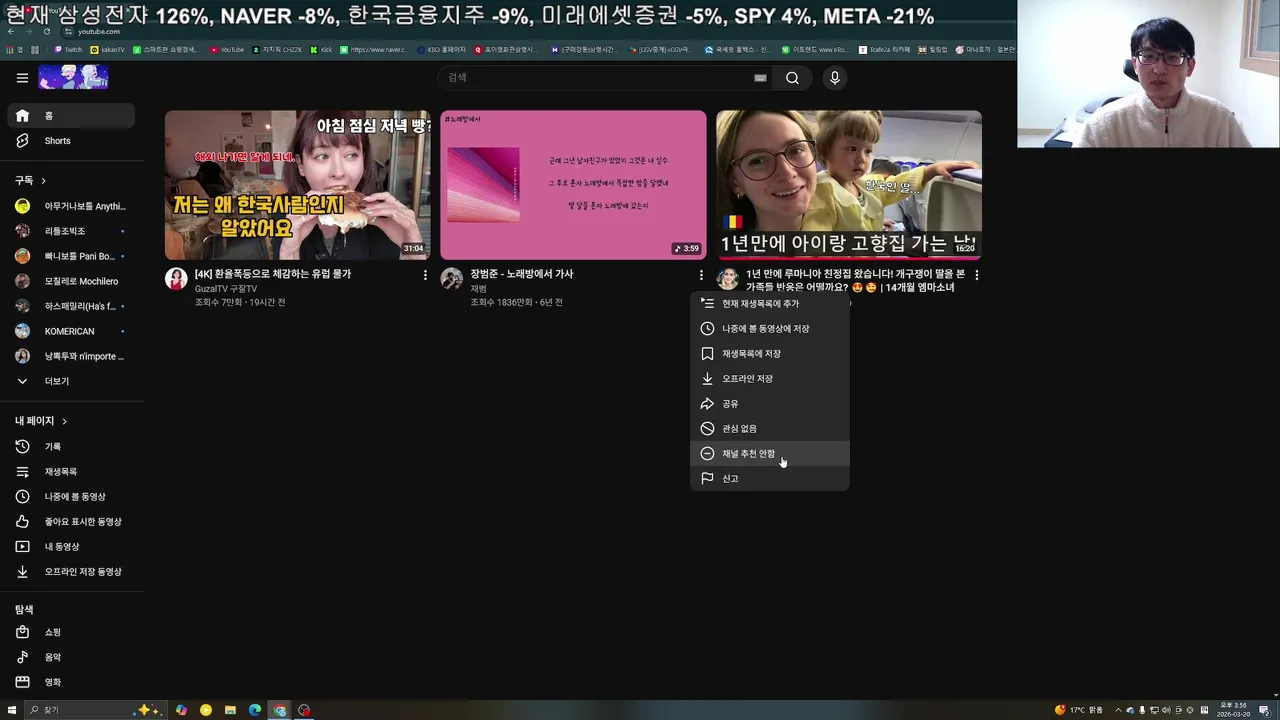Select 공유 share menu item
This screenshot has height=720, width=1280.
pyautogui.click(x=770, y=404)
